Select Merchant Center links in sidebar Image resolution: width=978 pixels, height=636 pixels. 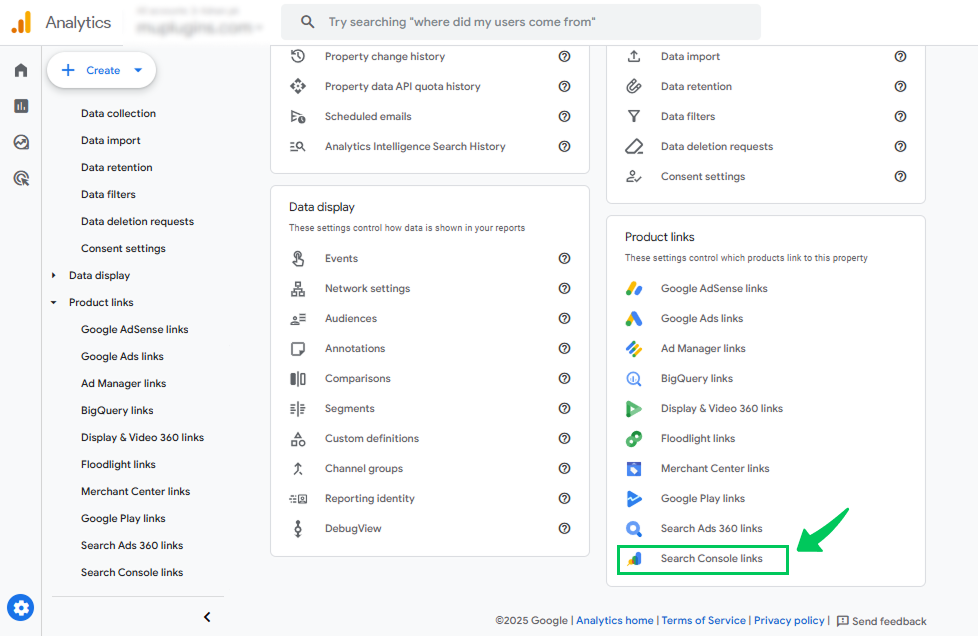tap(135, 491)
